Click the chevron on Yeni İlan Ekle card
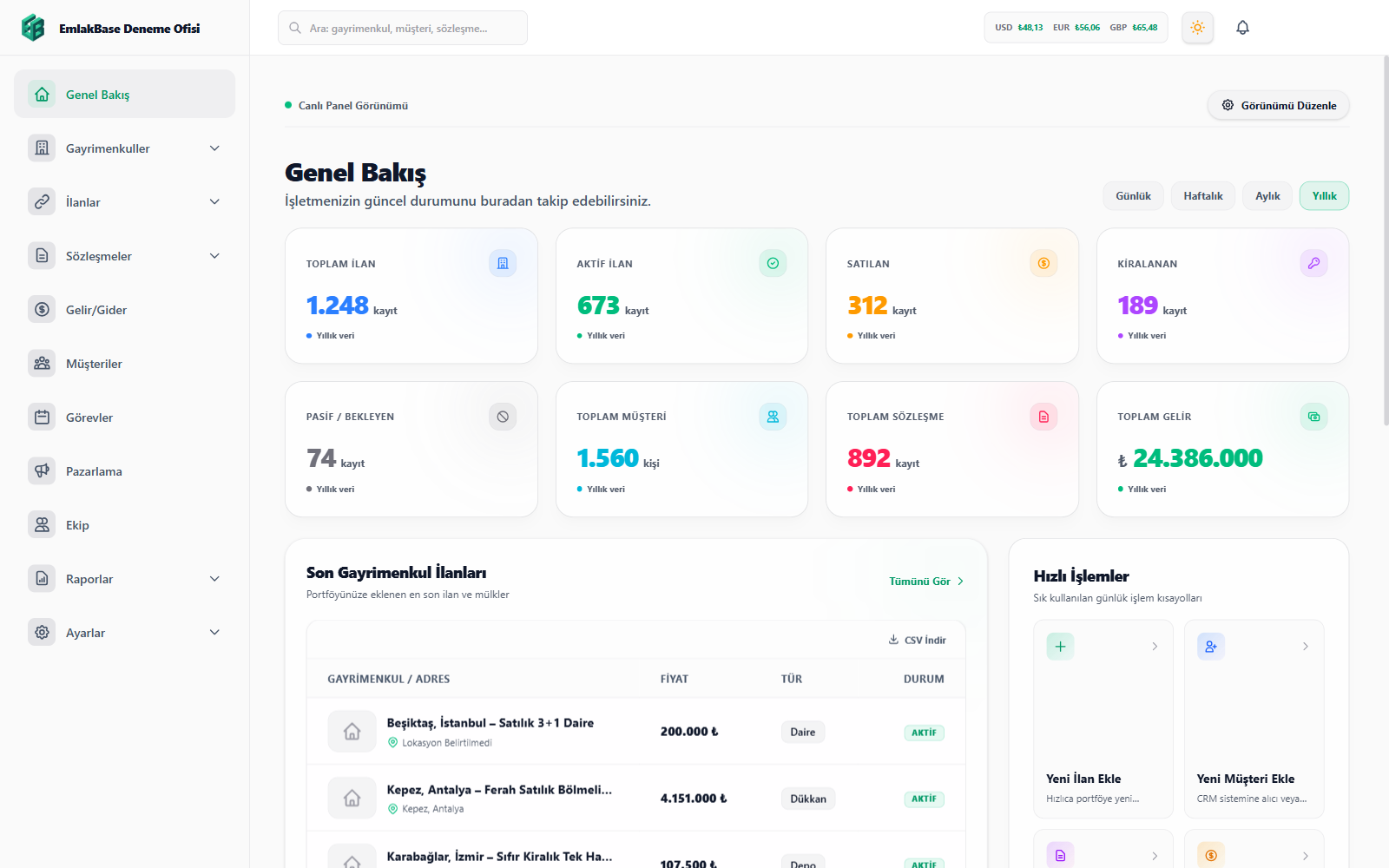 click(1155, 647)
